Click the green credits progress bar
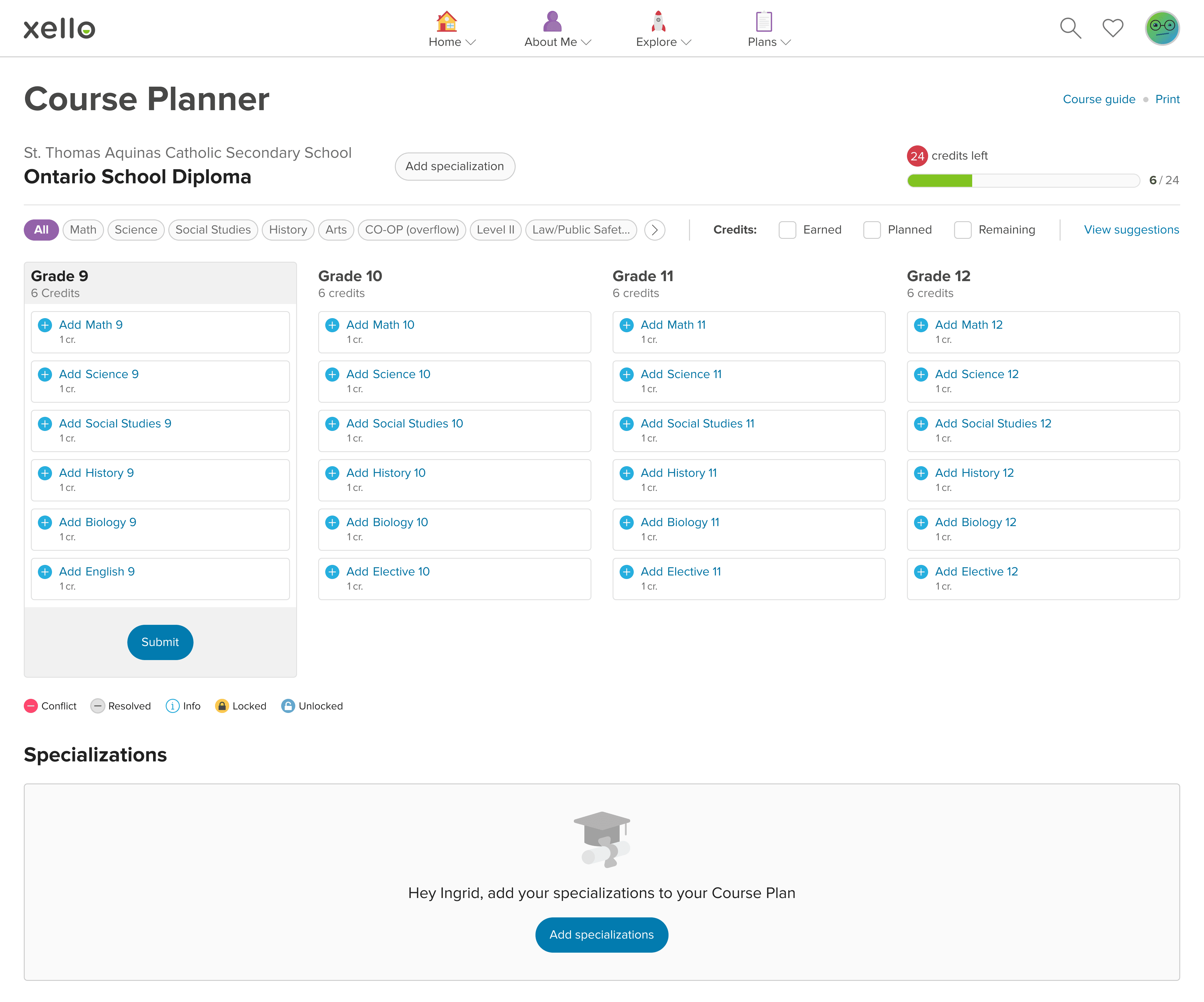Screen dimensions: 1204x1002 [x=939, y=181]
